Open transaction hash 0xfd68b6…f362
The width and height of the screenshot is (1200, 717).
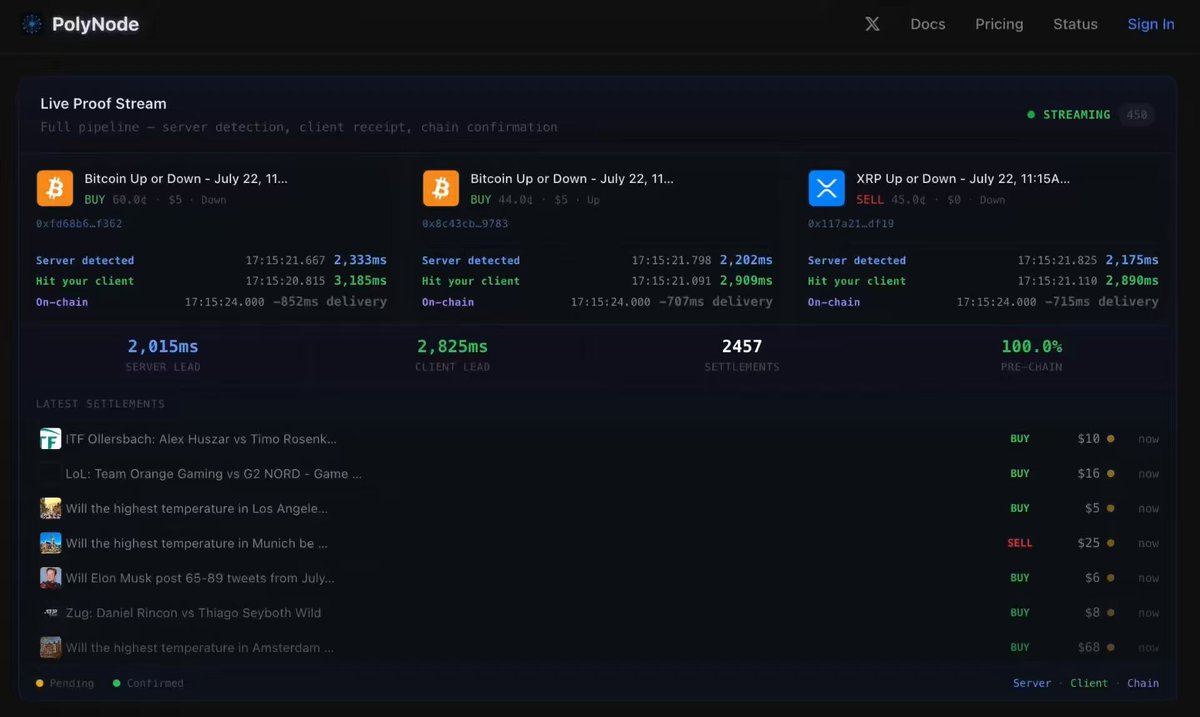pos(79,224)
